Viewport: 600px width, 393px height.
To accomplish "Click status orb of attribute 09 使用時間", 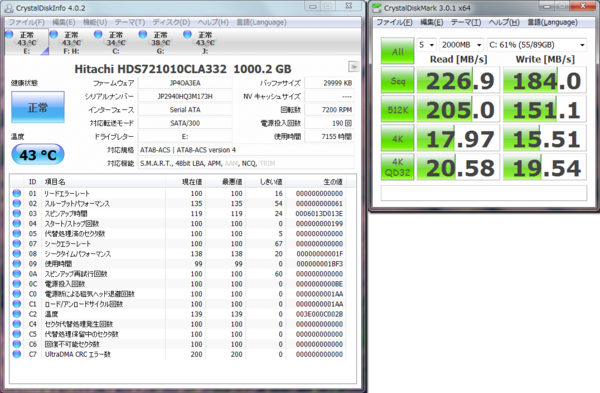I will [x=16, y=263].
